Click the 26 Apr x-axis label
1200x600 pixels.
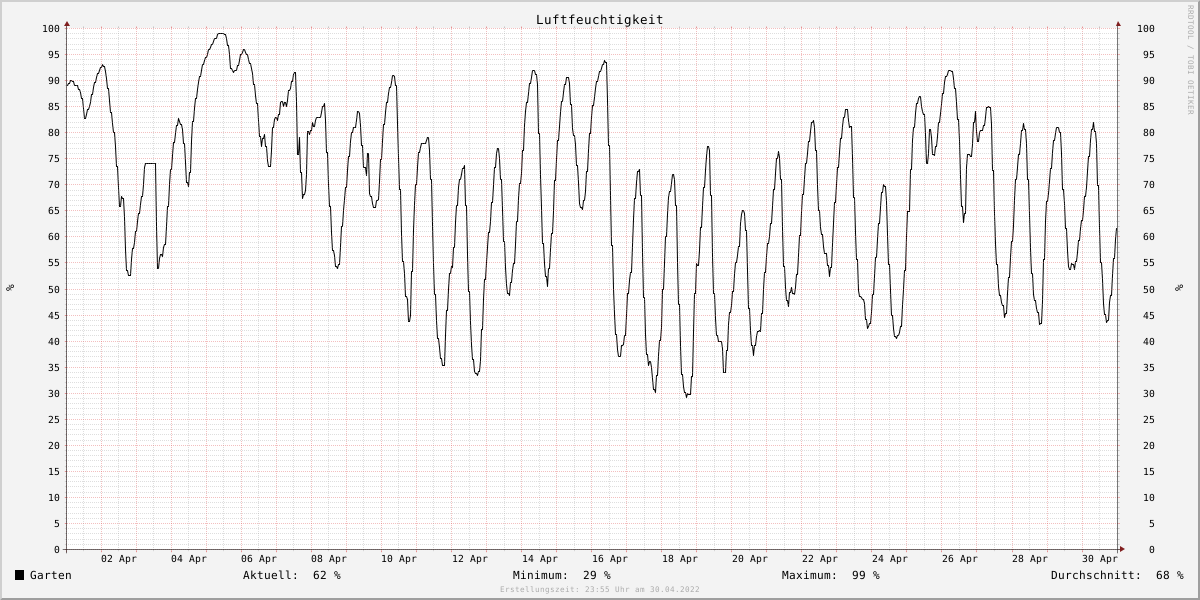[x=959, y=559]
